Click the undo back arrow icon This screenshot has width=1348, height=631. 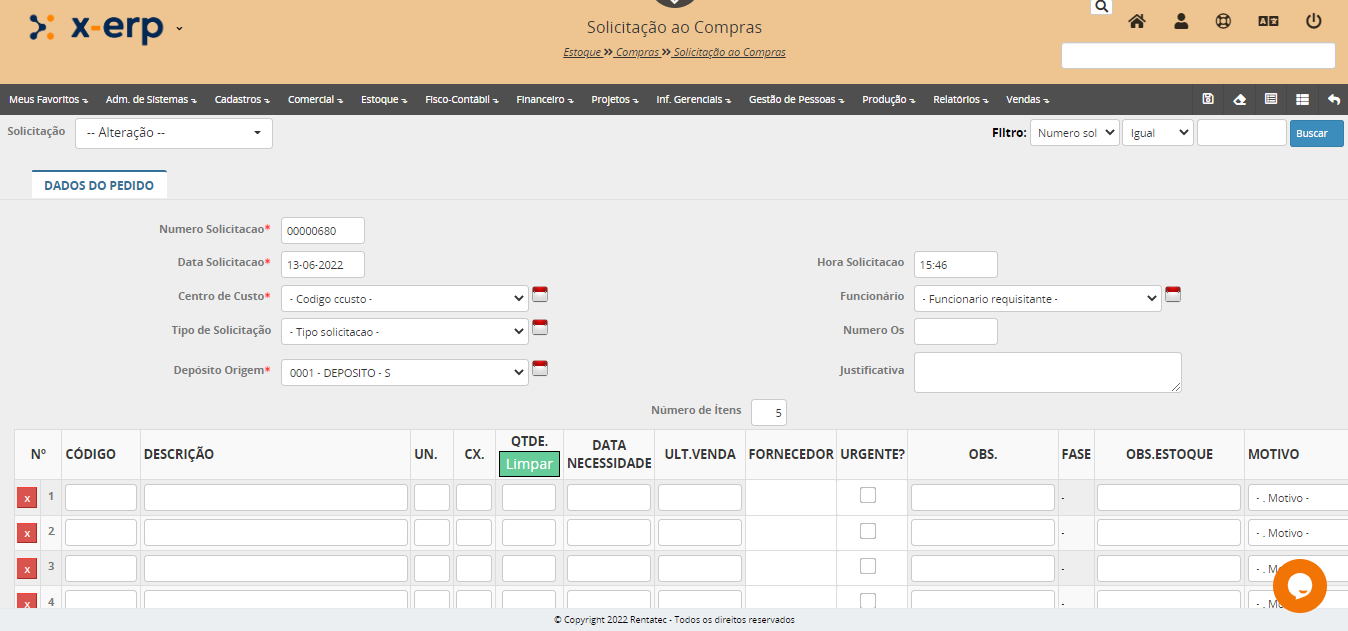click(x=1334, y=99)
